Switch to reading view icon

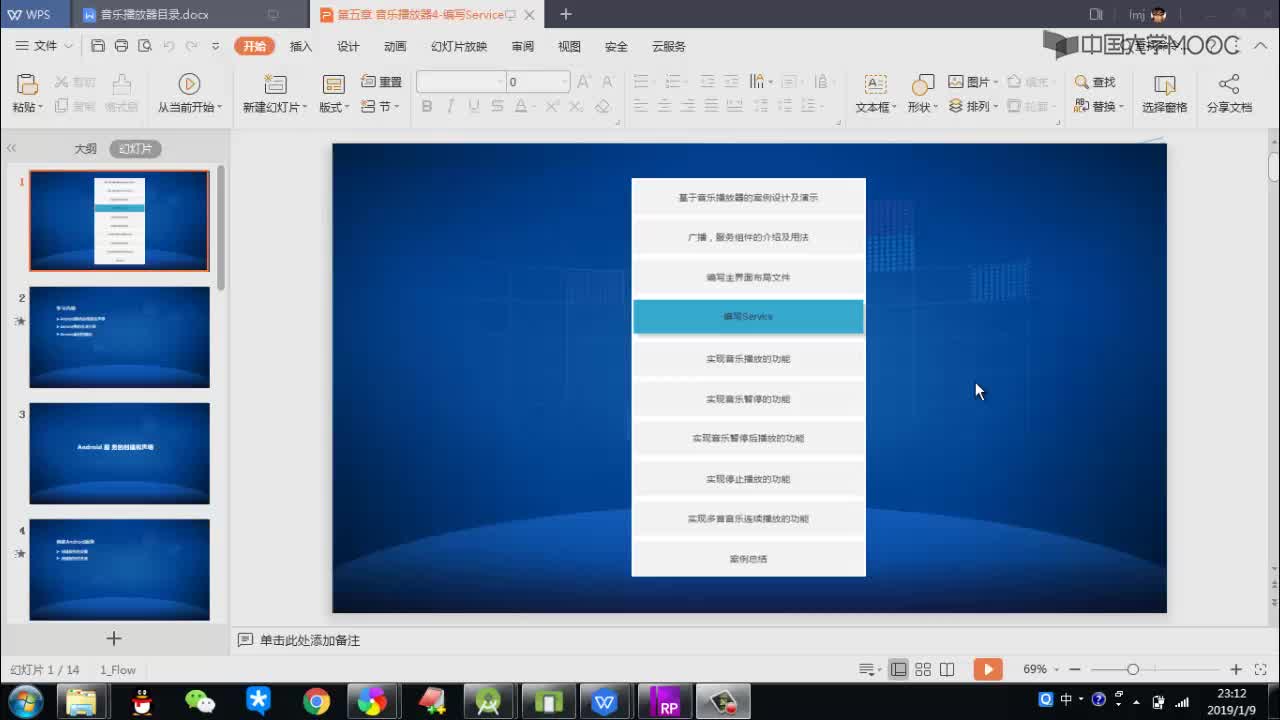tap(947, 669)
